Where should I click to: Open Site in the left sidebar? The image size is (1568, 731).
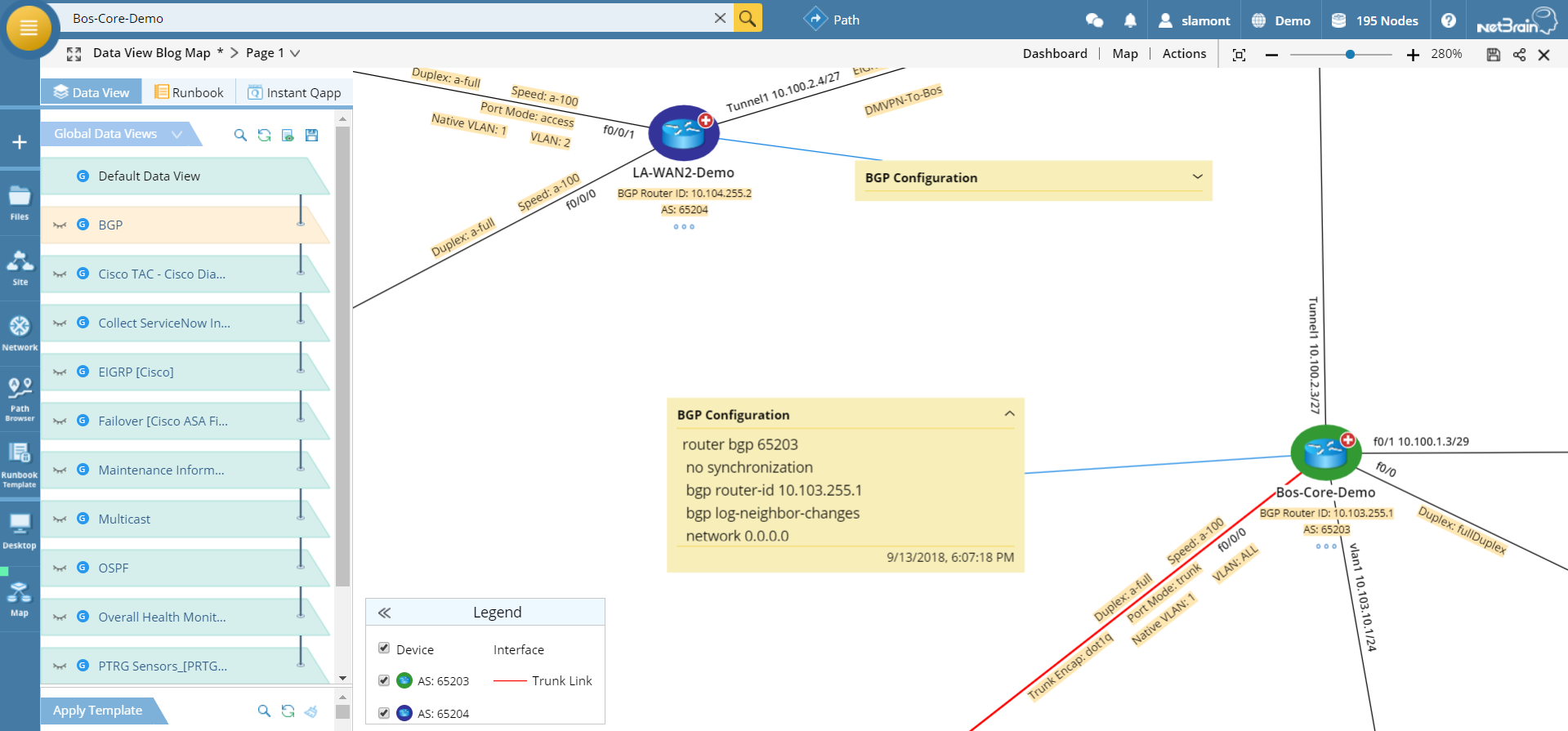(20, 268)
